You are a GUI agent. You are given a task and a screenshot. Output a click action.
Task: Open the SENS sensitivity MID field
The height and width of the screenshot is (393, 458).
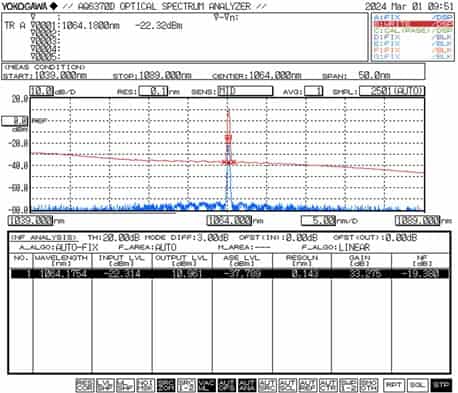245,91
